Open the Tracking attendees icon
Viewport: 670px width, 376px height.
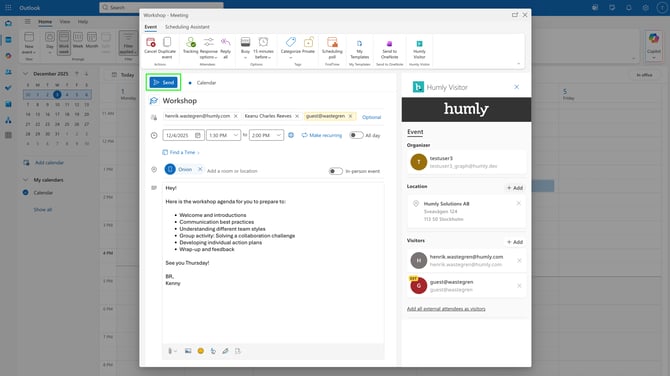(191, 42)
